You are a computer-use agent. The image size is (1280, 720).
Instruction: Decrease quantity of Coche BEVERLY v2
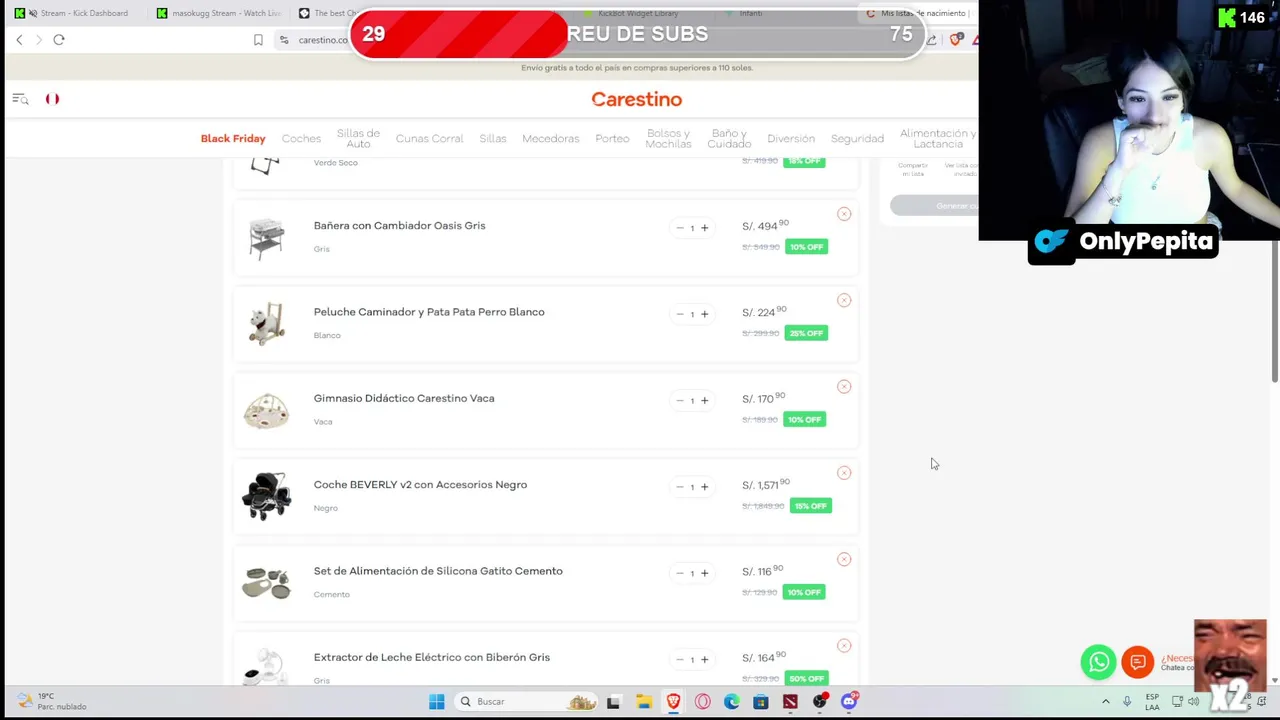click(680, 487)
